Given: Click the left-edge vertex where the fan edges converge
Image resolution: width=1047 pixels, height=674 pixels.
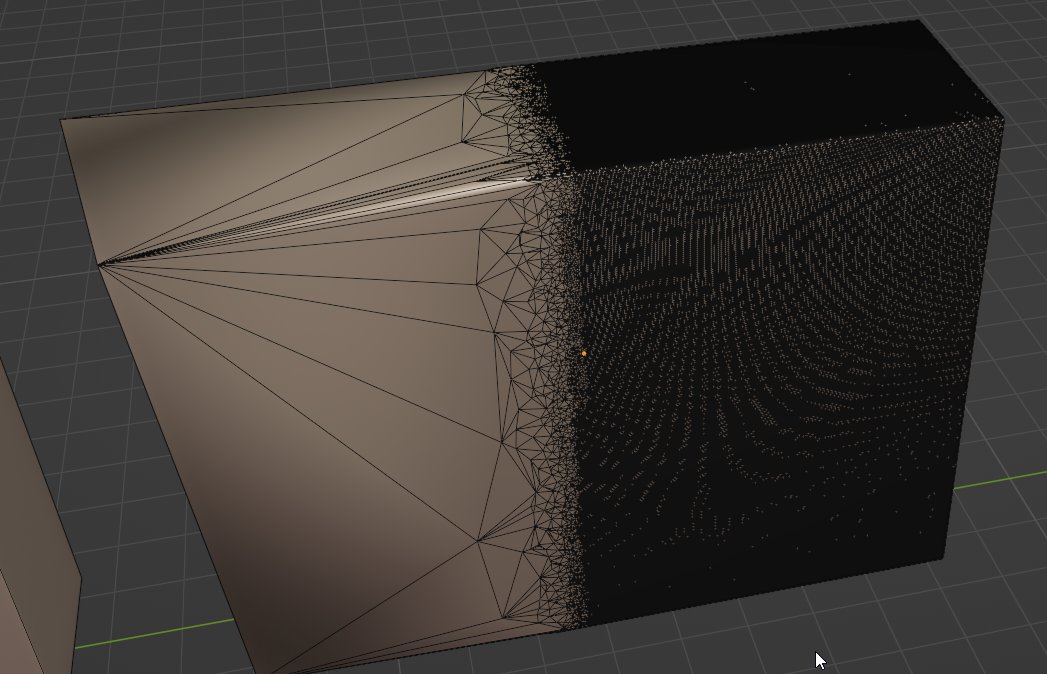Looking at the screenshot, I should (99, 265).
